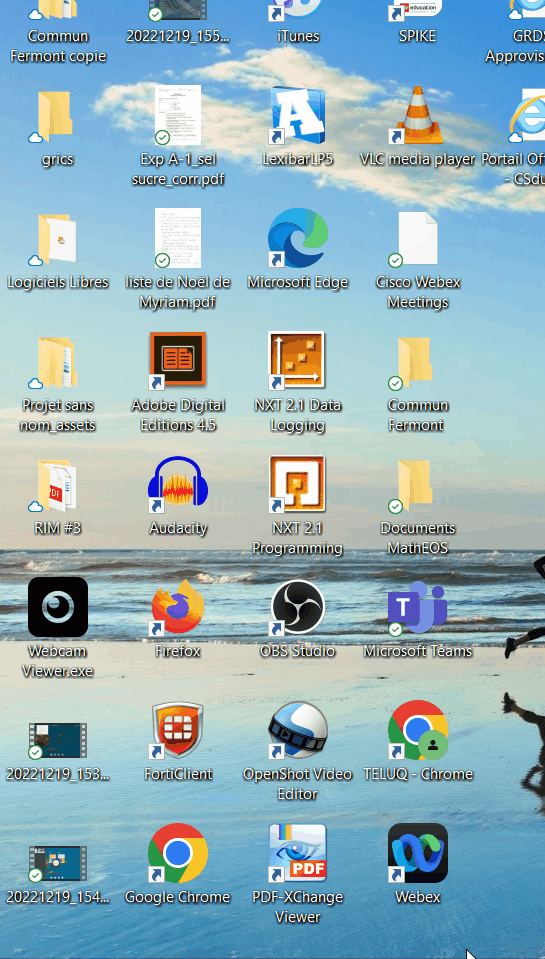Click the Google Chrome shortcut
The width and height of the screenshot is (545, 959).
click(178, 854)
